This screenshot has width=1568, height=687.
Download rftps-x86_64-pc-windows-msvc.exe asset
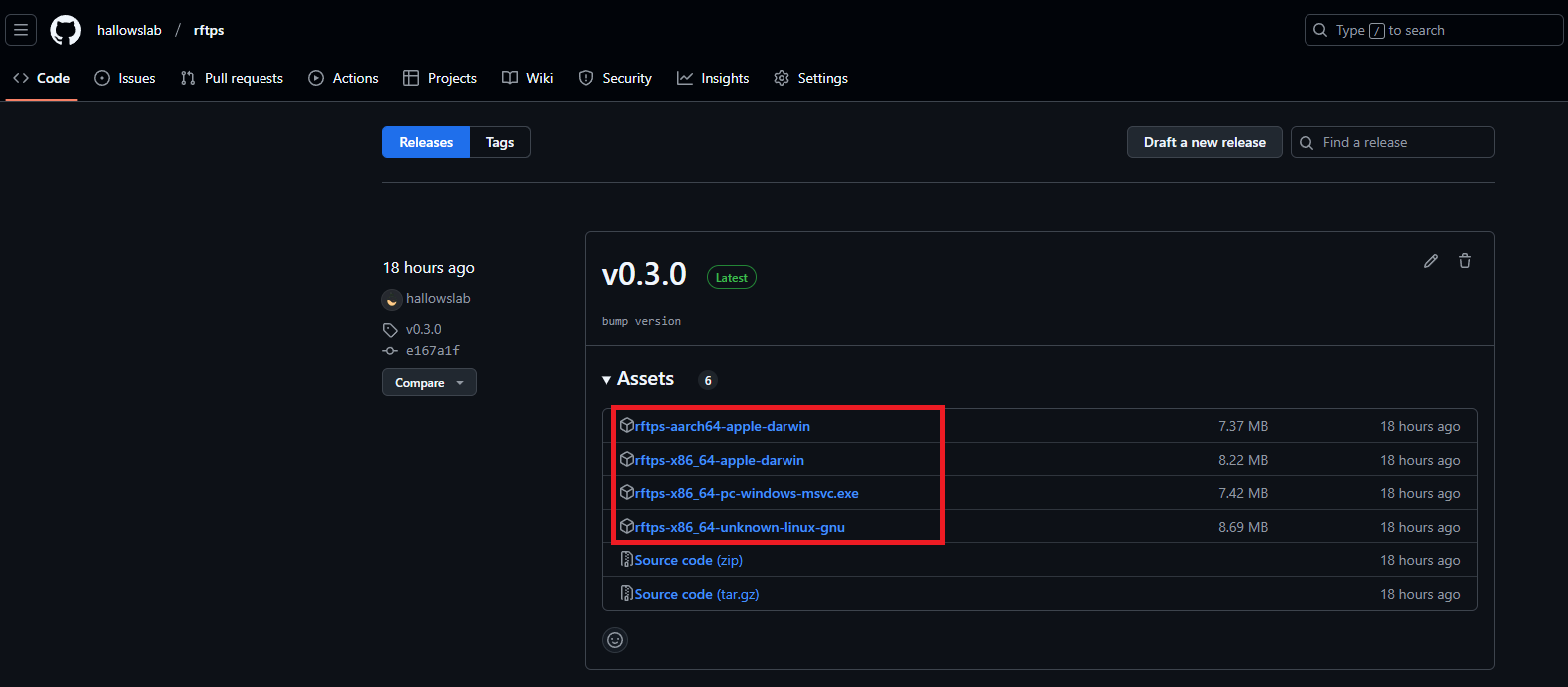point(746,493)
